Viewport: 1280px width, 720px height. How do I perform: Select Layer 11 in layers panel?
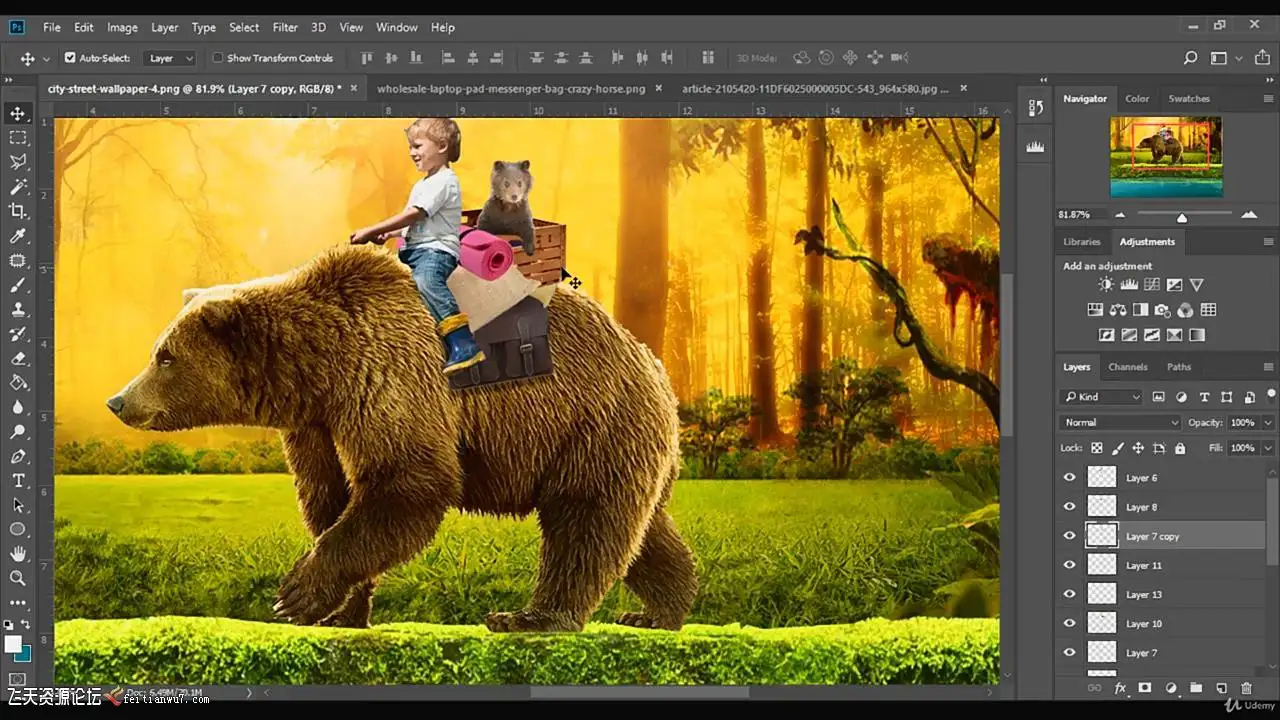coord(1144,566)
